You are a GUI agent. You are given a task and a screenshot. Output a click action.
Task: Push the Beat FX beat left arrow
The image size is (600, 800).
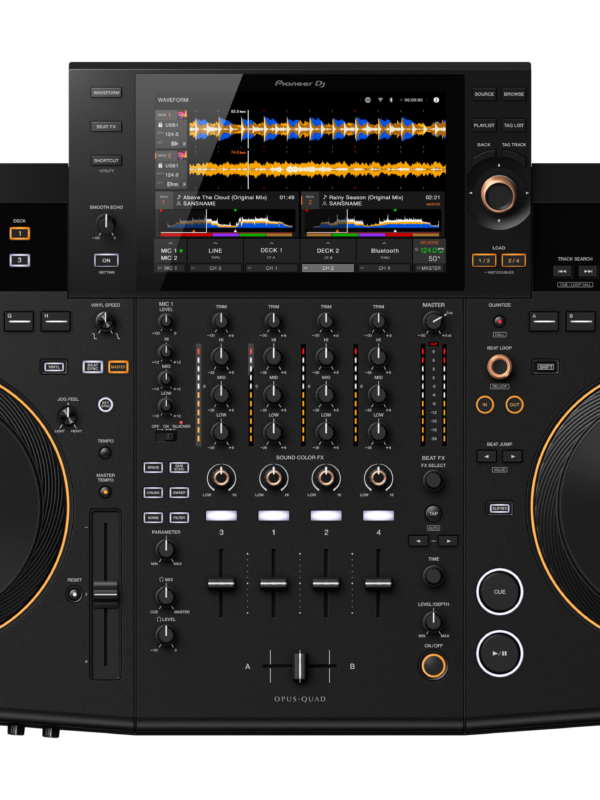[419, 541]
